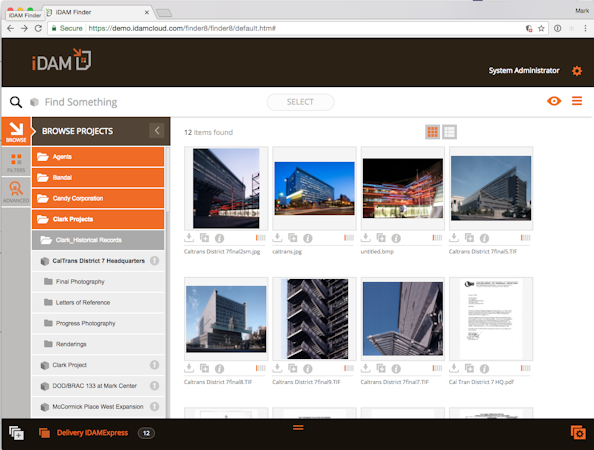The image size is (594, 450).
Task: Collapse the Clark Projects folder
Action: [98, 219]
